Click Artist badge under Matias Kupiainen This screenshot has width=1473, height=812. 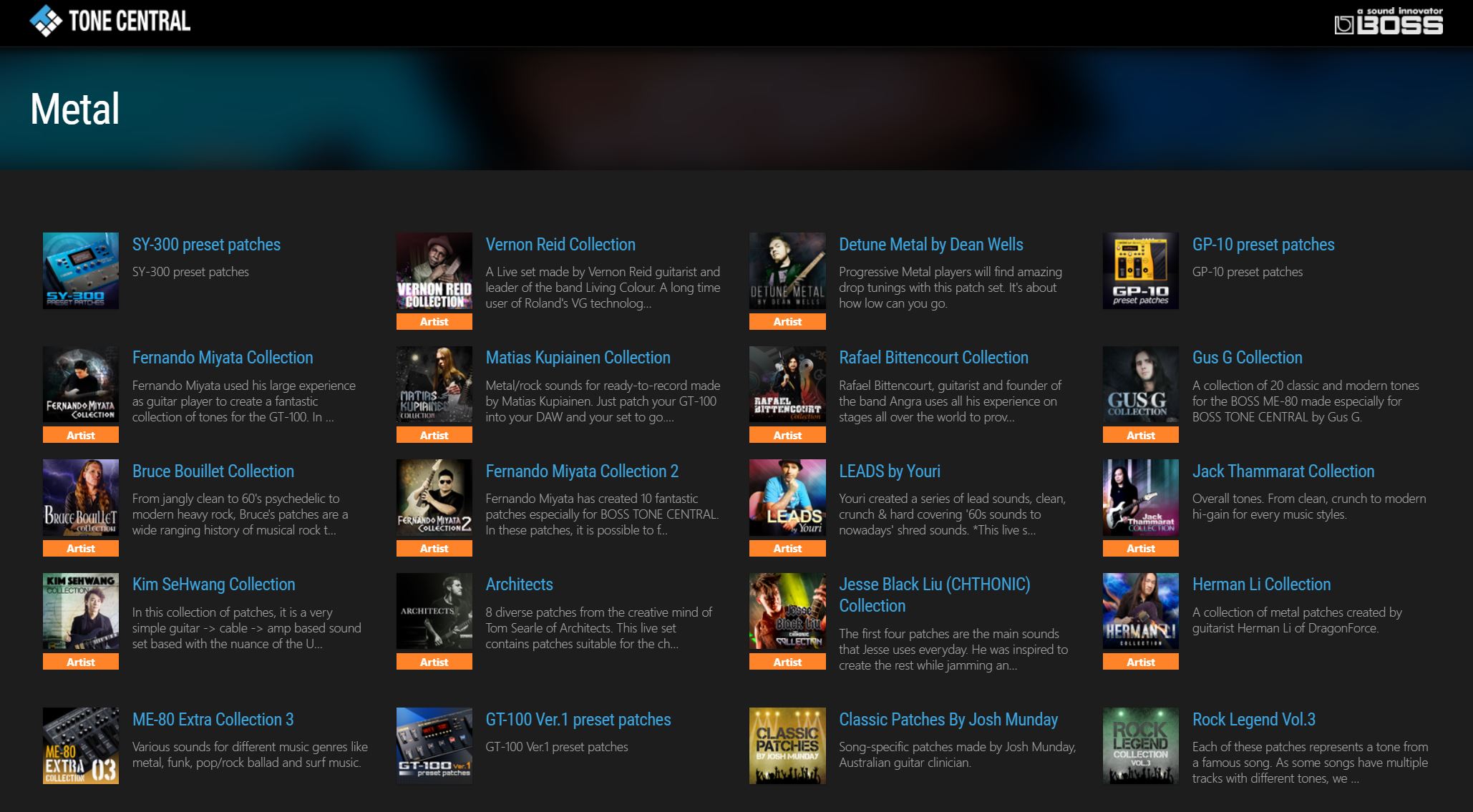point(434,435)
